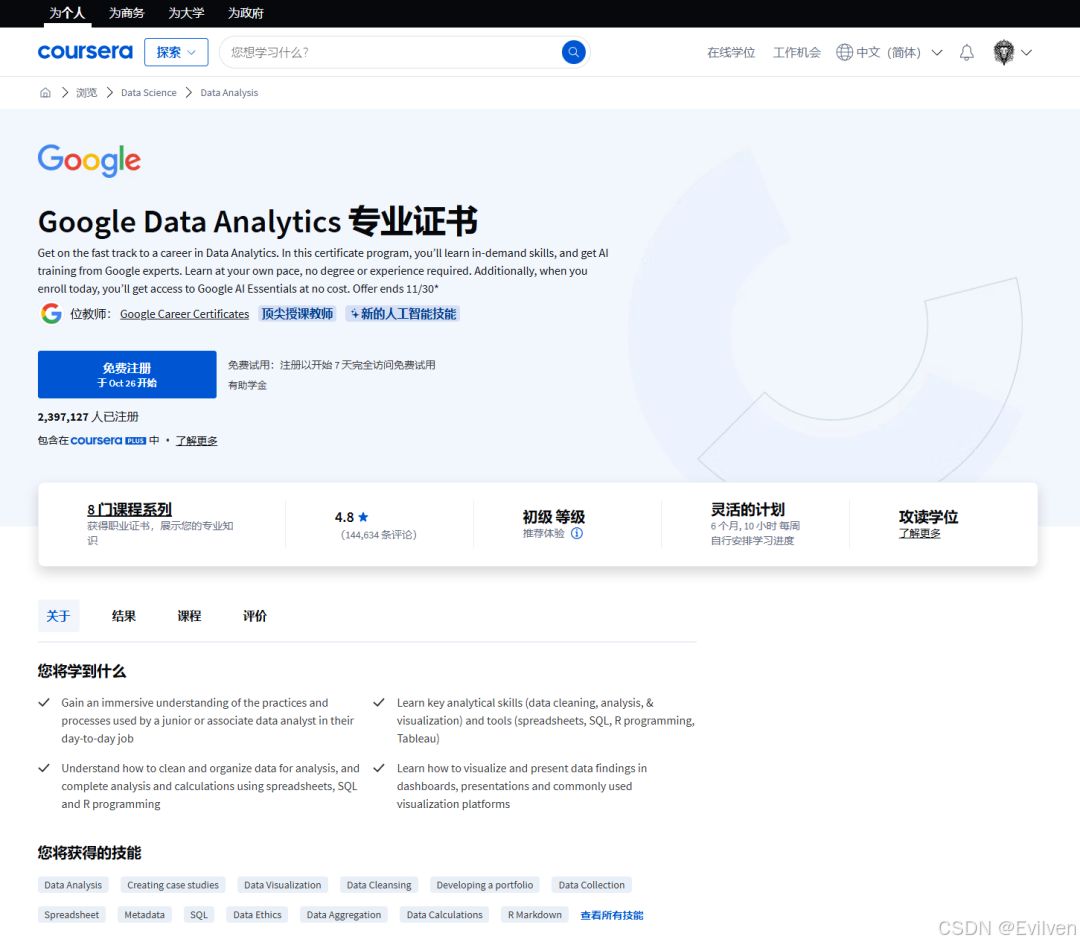Open the 8 门课程系列 link
The width and height of the screenshot is (1080, 945).
(x=129, y=510)
